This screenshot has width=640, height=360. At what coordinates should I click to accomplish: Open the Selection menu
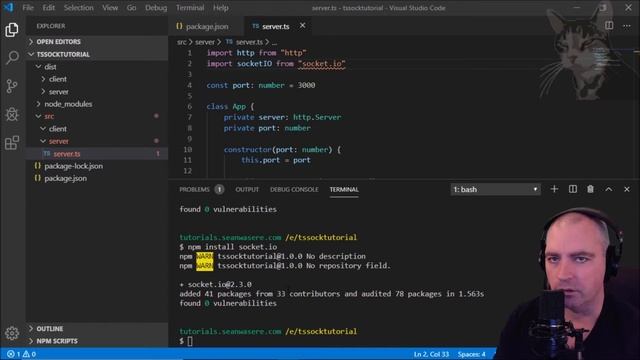tap(78, 8)
